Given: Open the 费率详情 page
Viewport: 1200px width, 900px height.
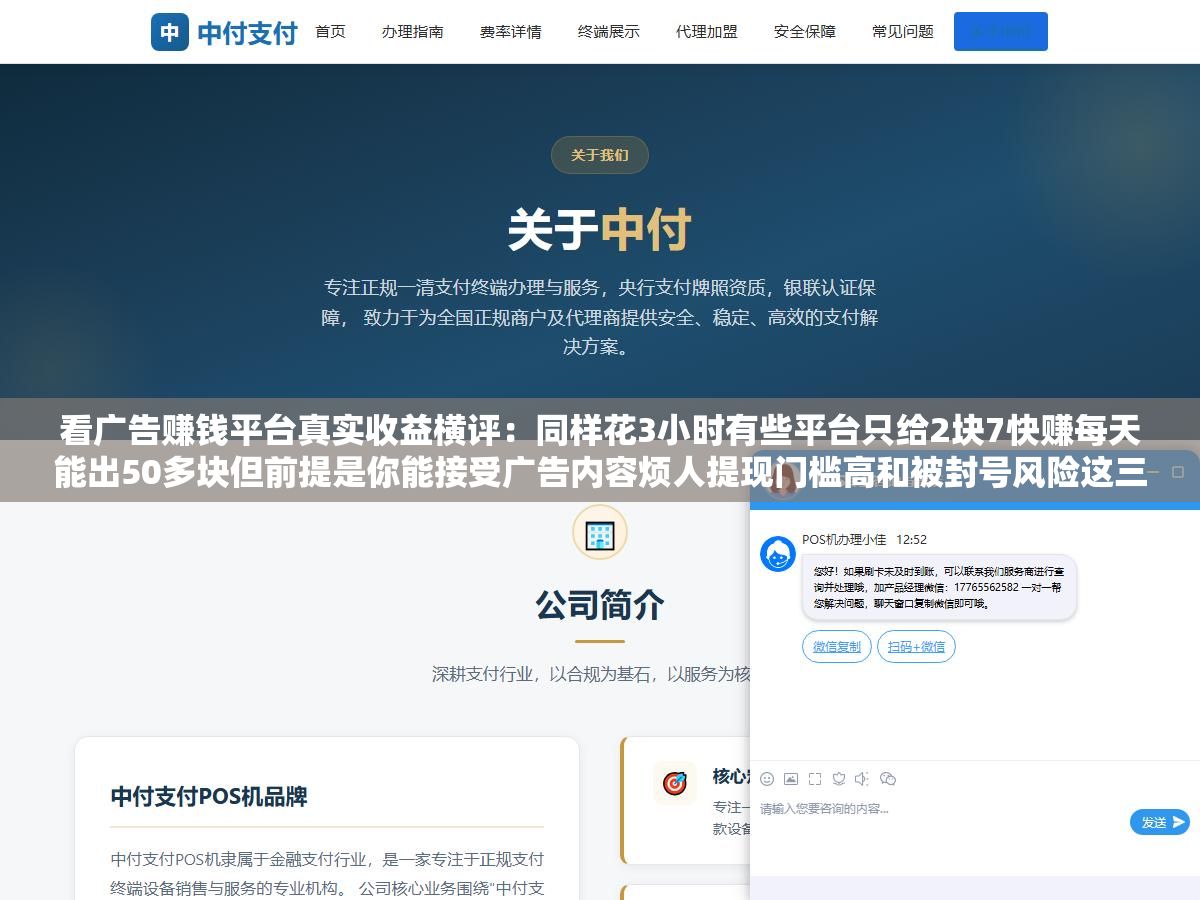Looking at the screenshot, I should click(x=510, y=32).
